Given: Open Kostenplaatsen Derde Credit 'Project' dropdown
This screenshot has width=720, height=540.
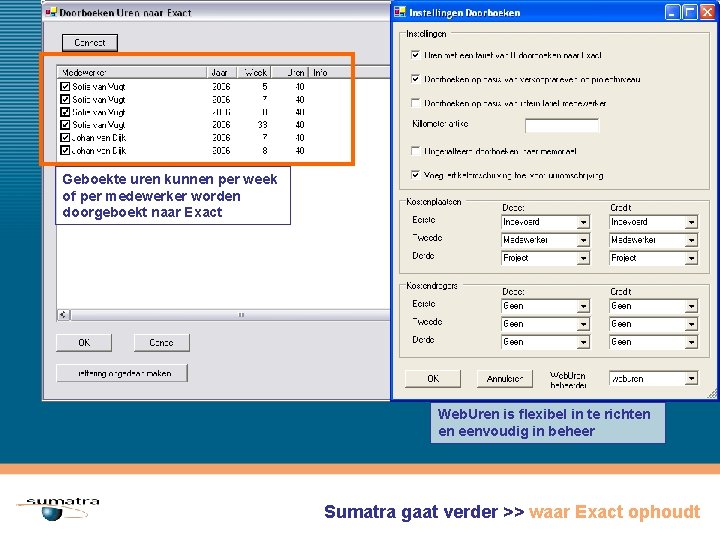Looking at the screenshot, I should click(x=691, y=258).
